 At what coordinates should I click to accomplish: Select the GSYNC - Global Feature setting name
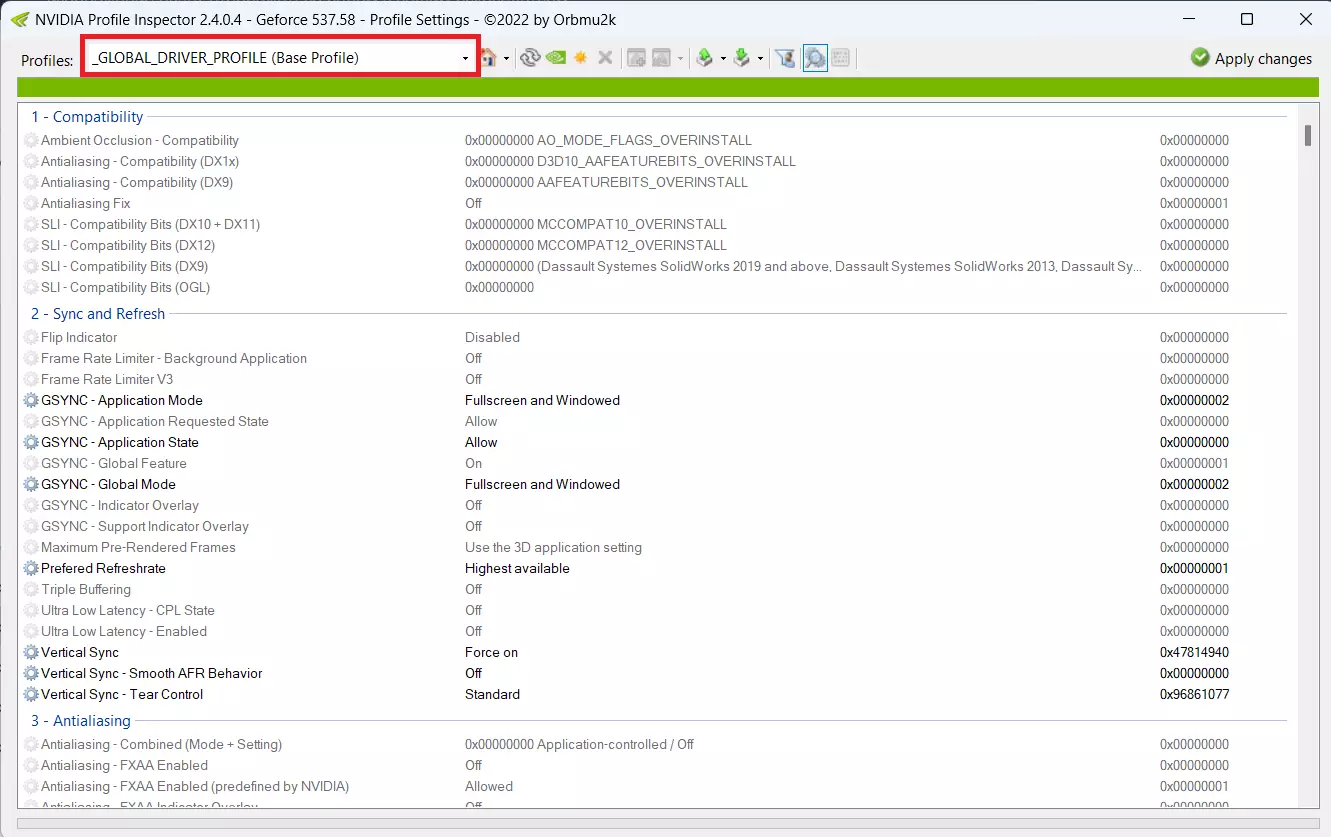(114, 464)
